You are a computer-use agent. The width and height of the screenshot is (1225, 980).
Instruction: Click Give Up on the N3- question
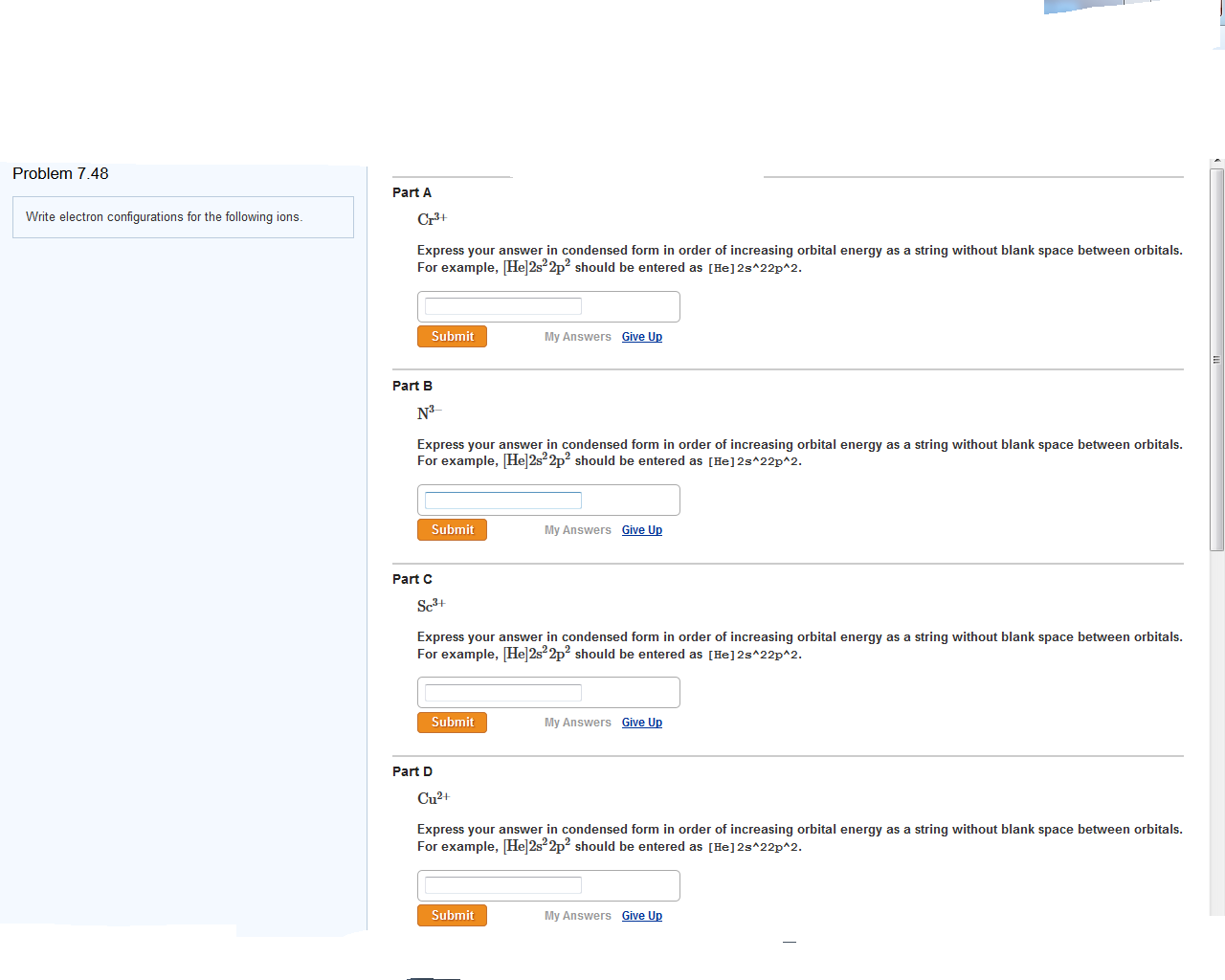tap(641, 529)
